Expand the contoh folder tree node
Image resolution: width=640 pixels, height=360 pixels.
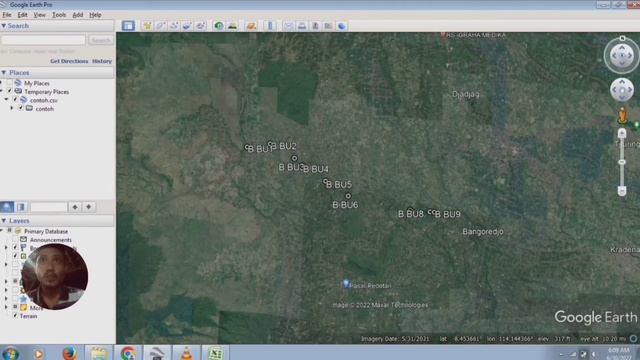click(12, 109)
